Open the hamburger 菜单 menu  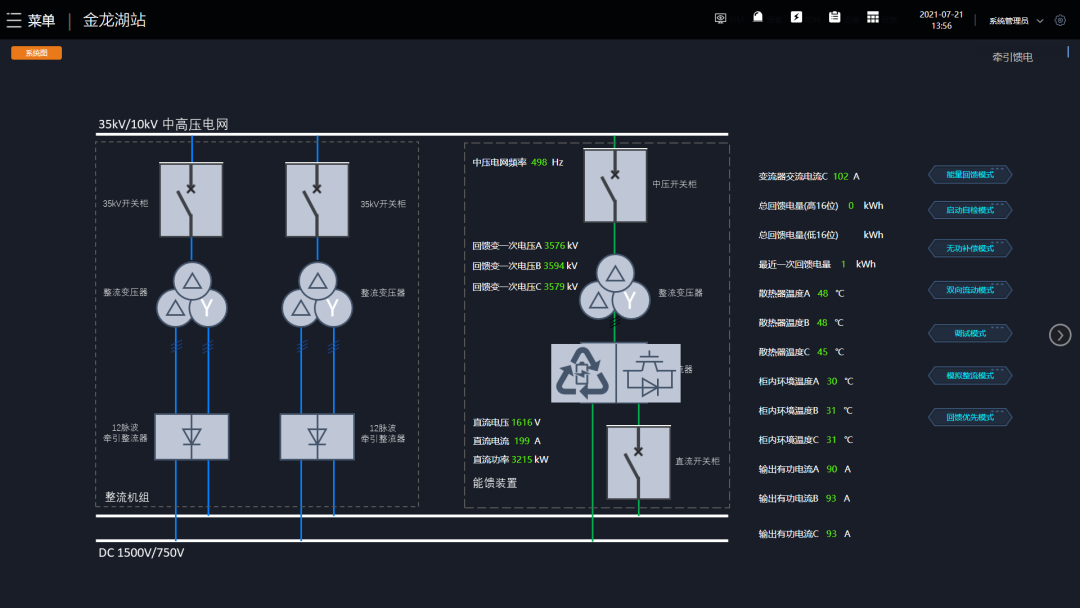click(30, 20)
